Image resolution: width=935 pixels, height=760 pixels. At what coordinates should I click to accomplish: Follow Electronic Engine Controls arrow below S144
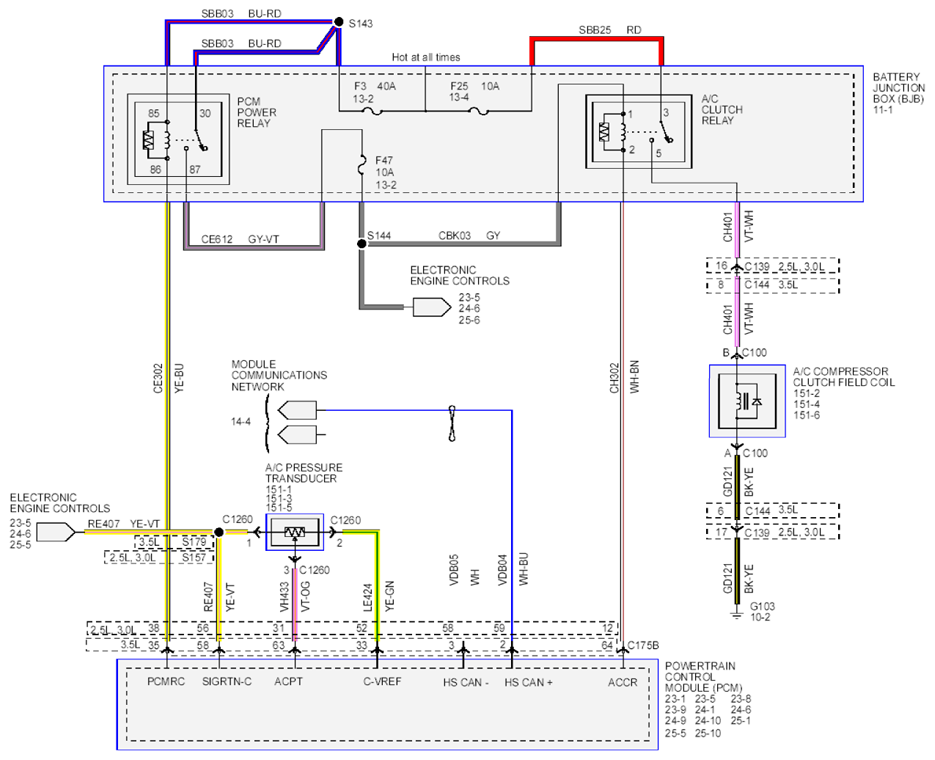pos(432,307)
